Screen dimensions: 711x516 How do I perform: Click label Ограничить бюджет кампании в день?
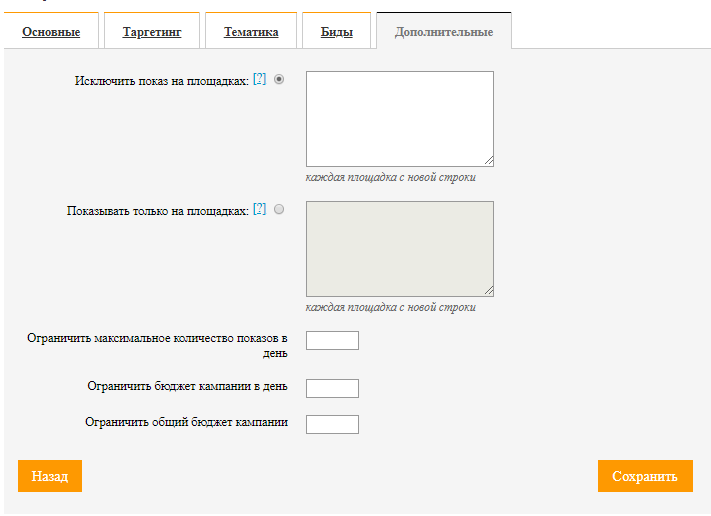(x=187, y=386)
